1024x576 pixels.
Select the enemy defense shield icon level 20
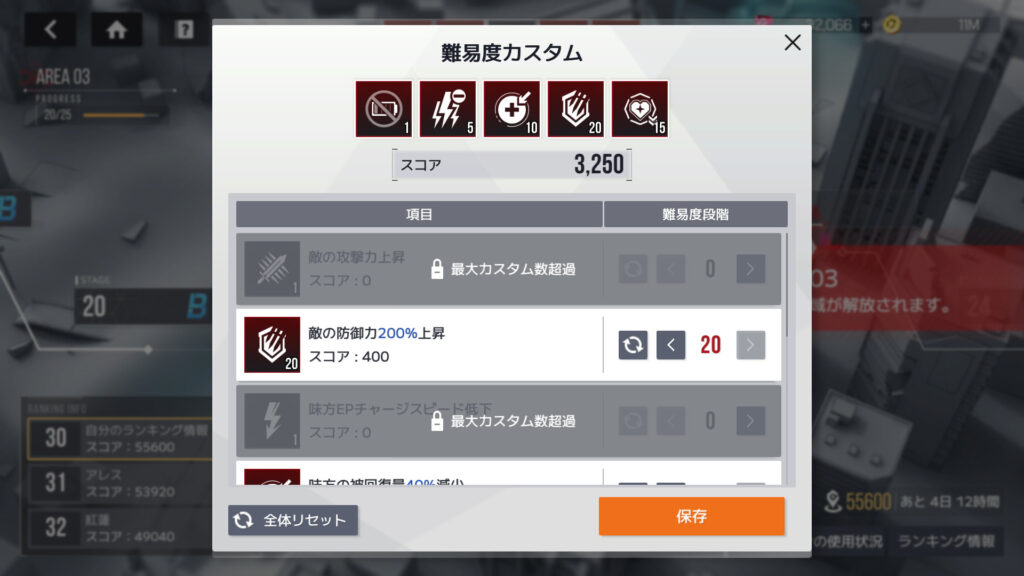(x=575, y=109)
